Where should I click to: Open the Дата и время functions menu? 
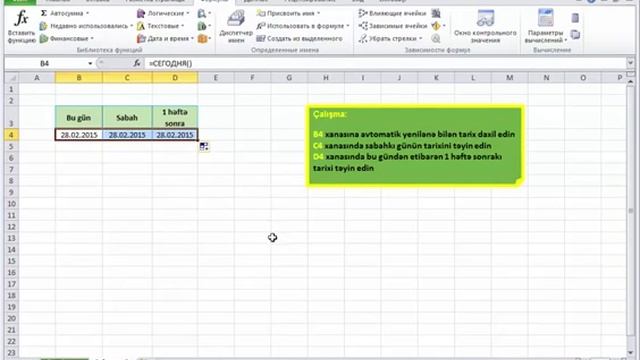[x=165, y=39]
